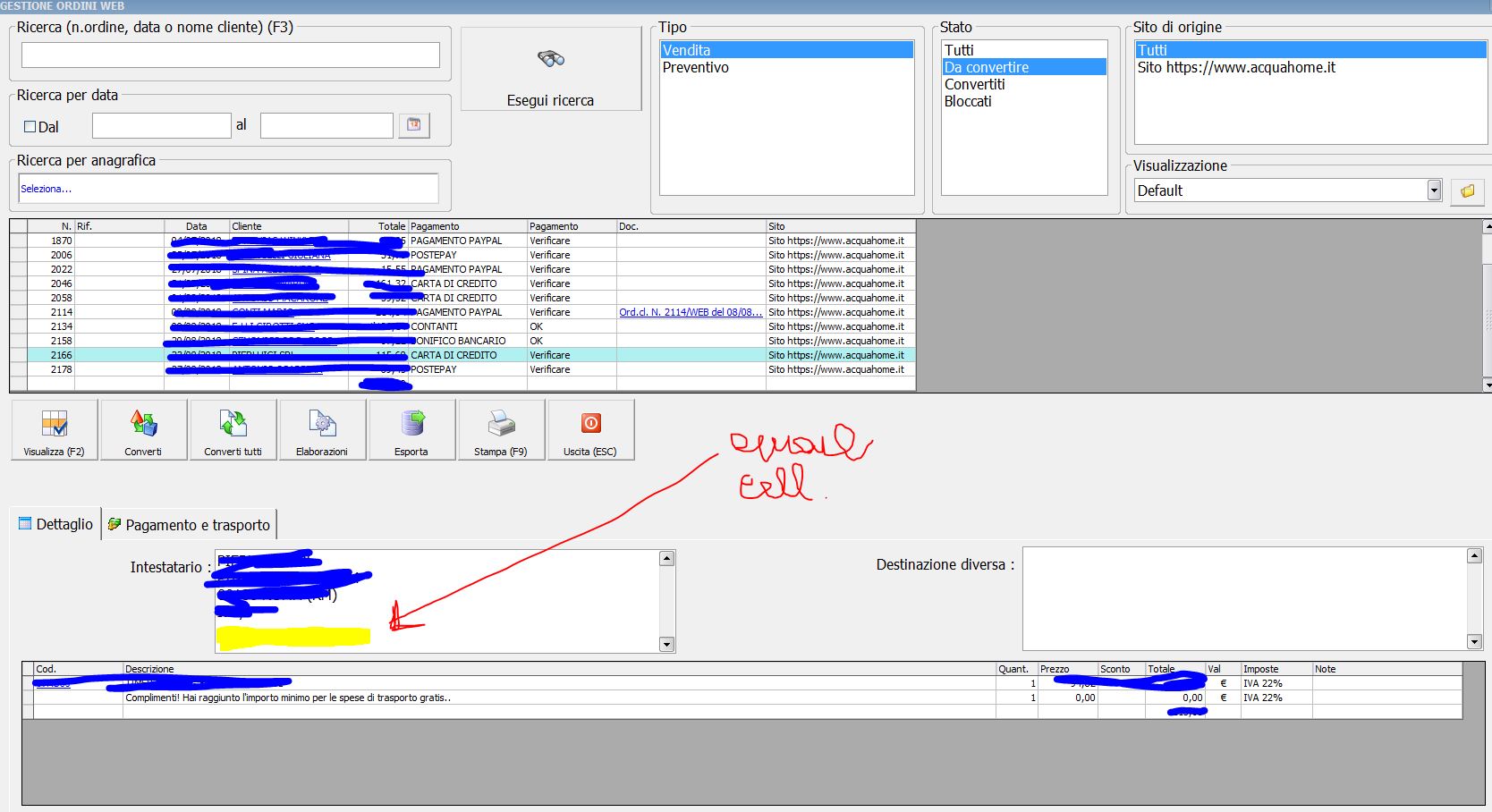Click Intestatario box scroll-down arrow
1492x812 pixels.
(666, 644)
